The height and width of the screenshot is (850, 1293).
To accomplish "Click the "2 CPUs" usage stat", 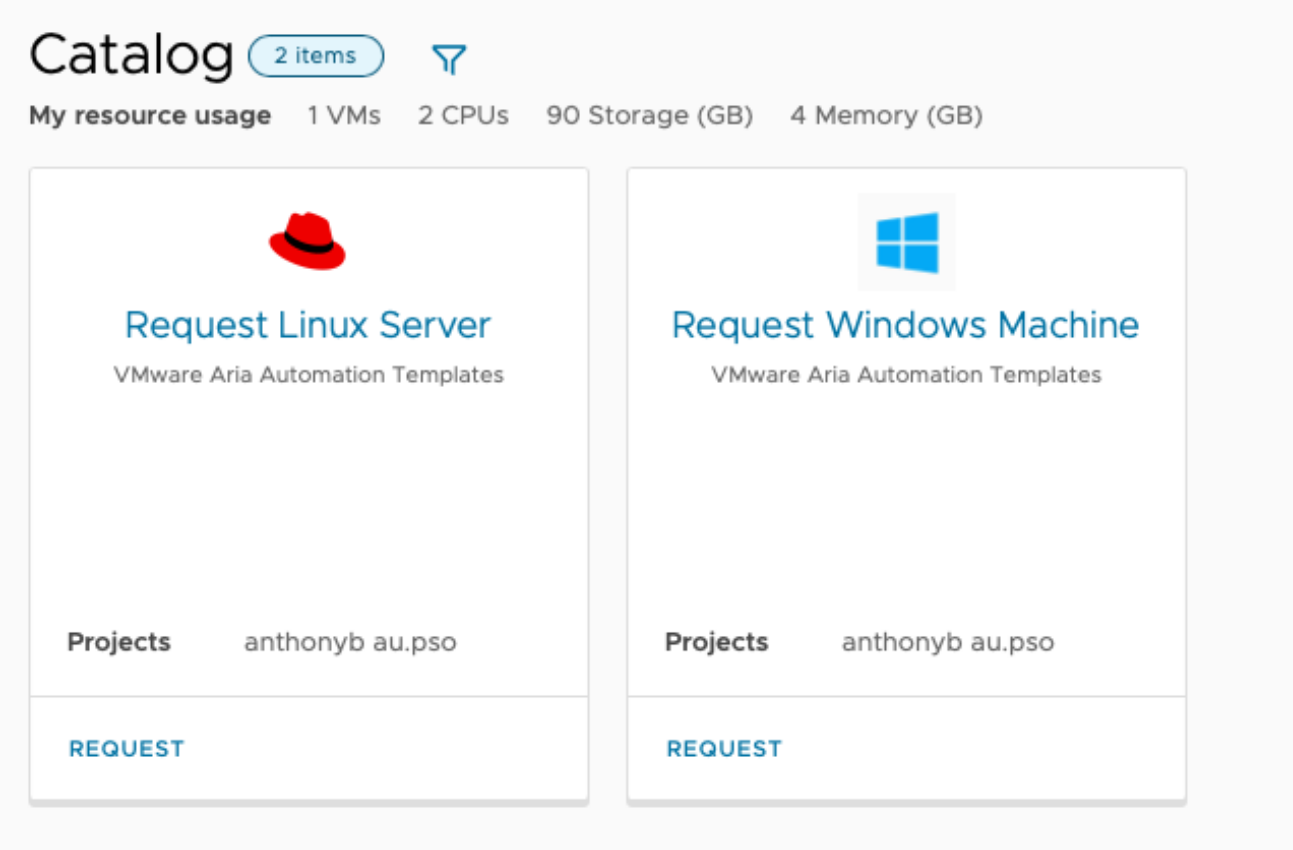I will point(463,116).
